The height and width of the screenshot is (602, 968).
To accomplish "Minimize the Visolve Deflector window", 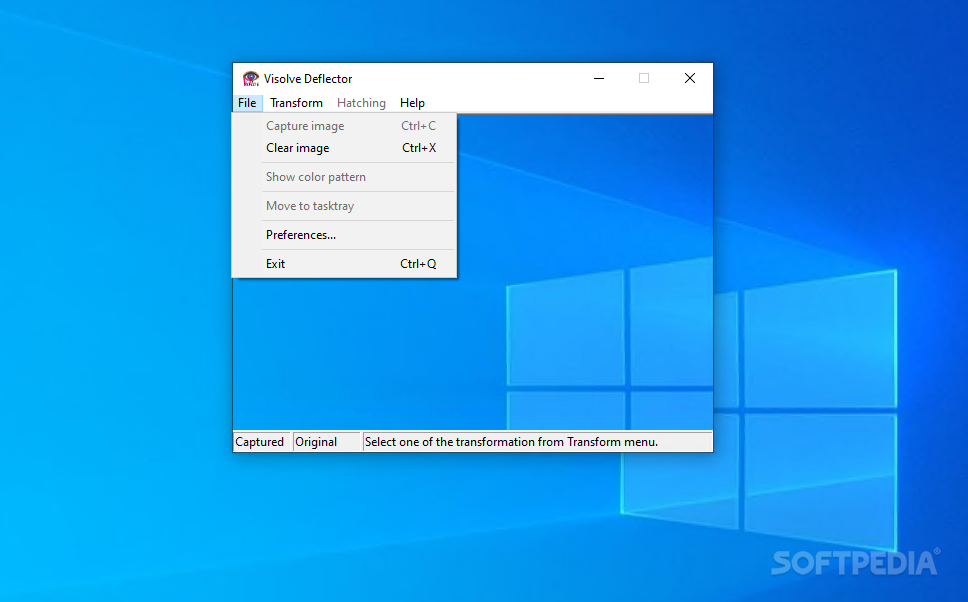I will click(x=599, y=78).
